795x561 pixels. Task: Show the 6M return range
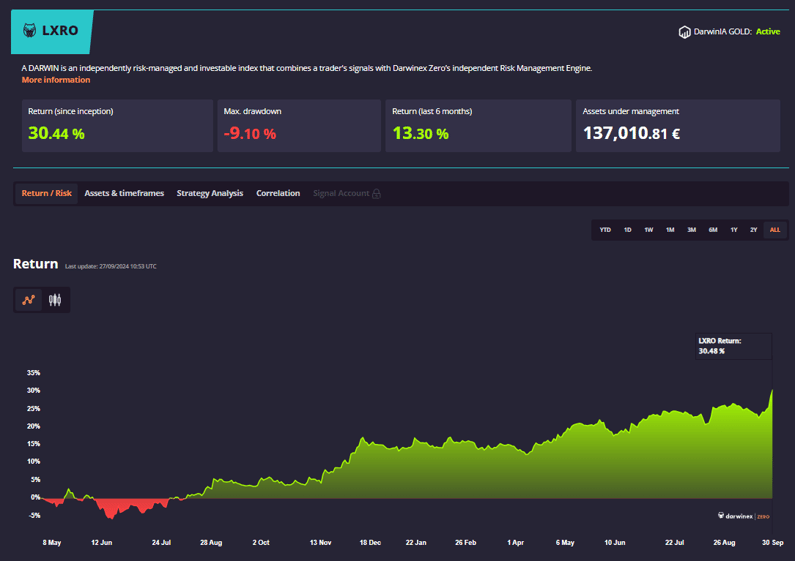pyautogui.click(x=713, y=230)
